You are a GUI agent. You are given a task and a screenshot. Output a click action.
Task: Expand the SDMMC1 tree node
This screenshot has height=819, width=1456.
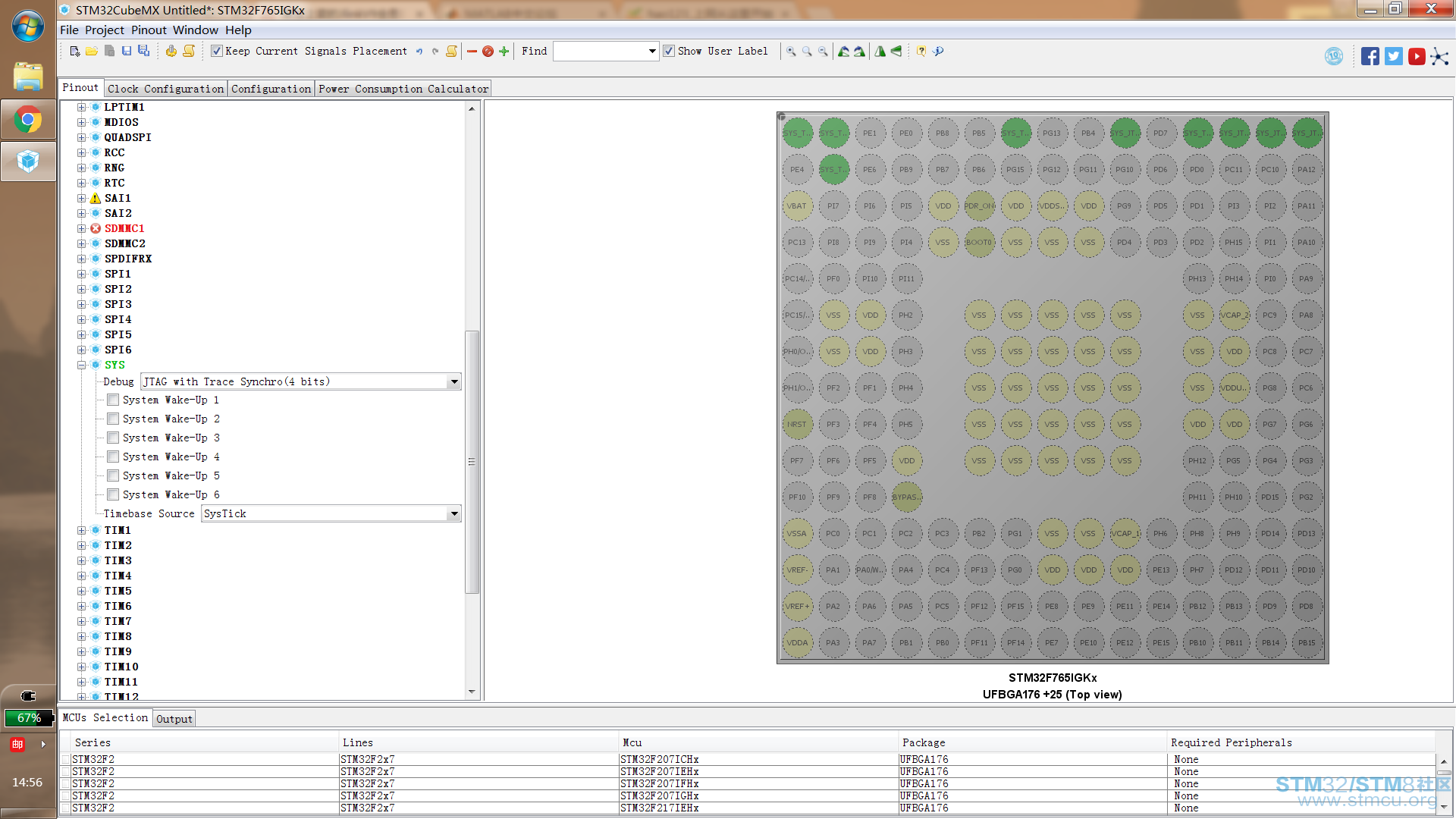pos(81,228)
